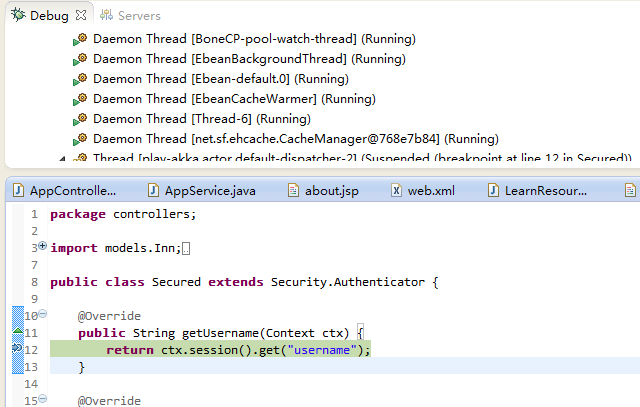Viewport: 640px width, 407px height.
Task: Click the AppService.java file icon
Action: click(x=154, y=190)
